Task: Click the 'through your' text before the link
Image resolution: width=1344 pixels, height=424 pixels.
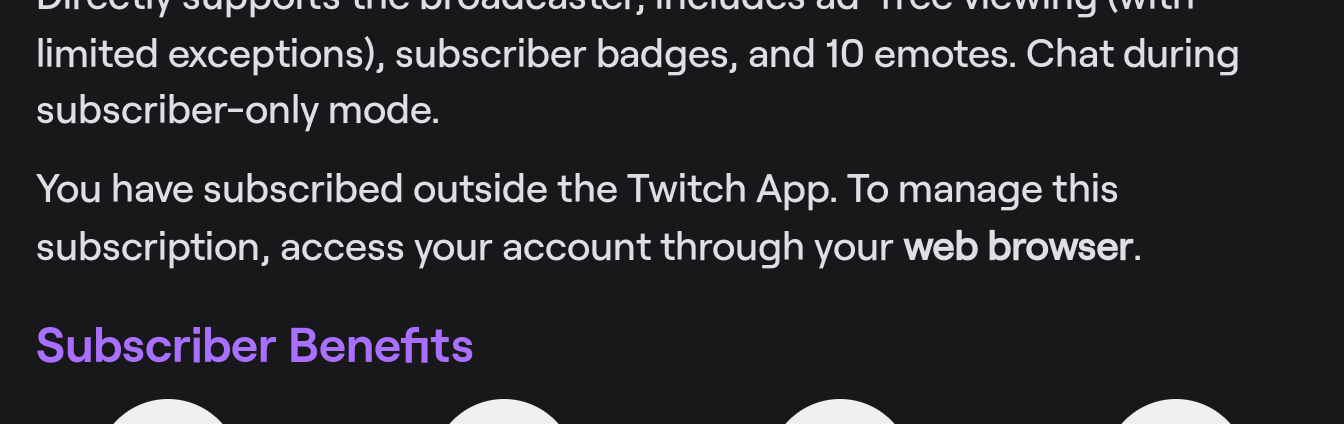Action: 777,246
